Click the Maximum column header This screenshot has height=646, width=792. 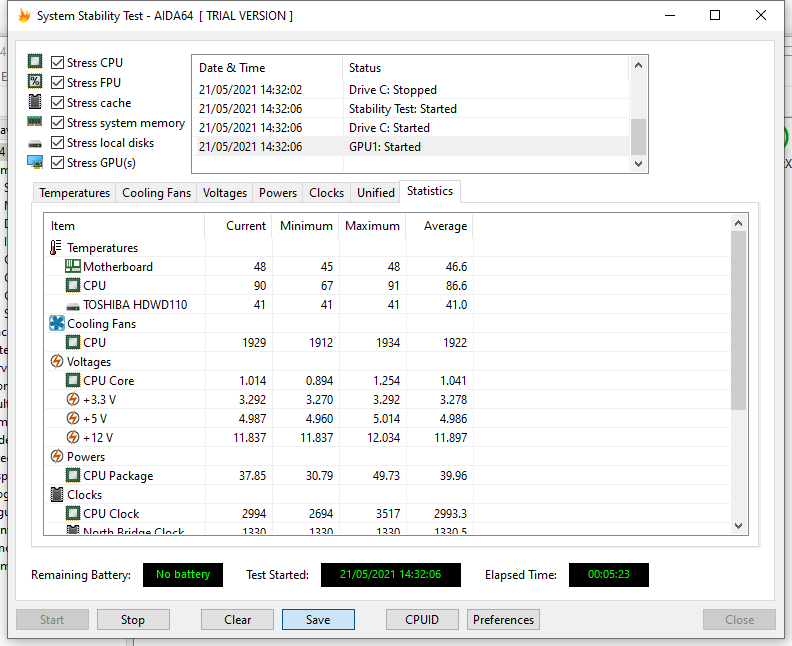click(373, 226)
